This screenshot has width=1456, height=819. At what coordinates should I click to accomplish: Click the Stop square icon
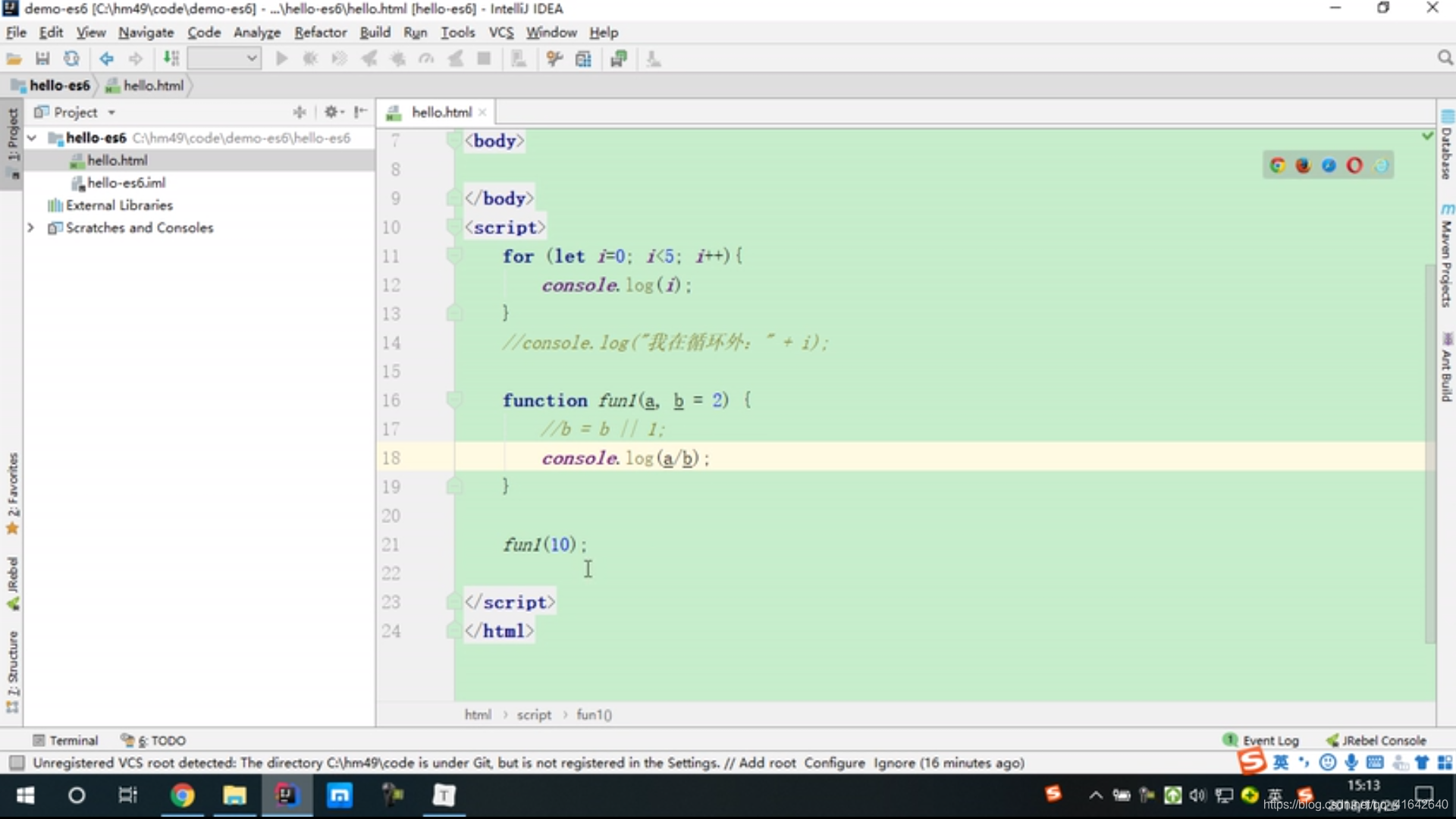point(484,59)
